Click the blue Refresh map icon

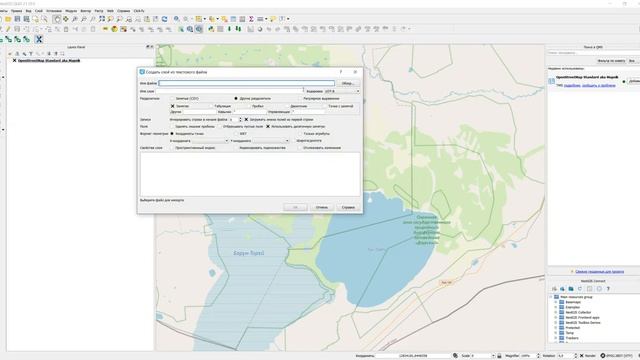(x=164, y=19)
